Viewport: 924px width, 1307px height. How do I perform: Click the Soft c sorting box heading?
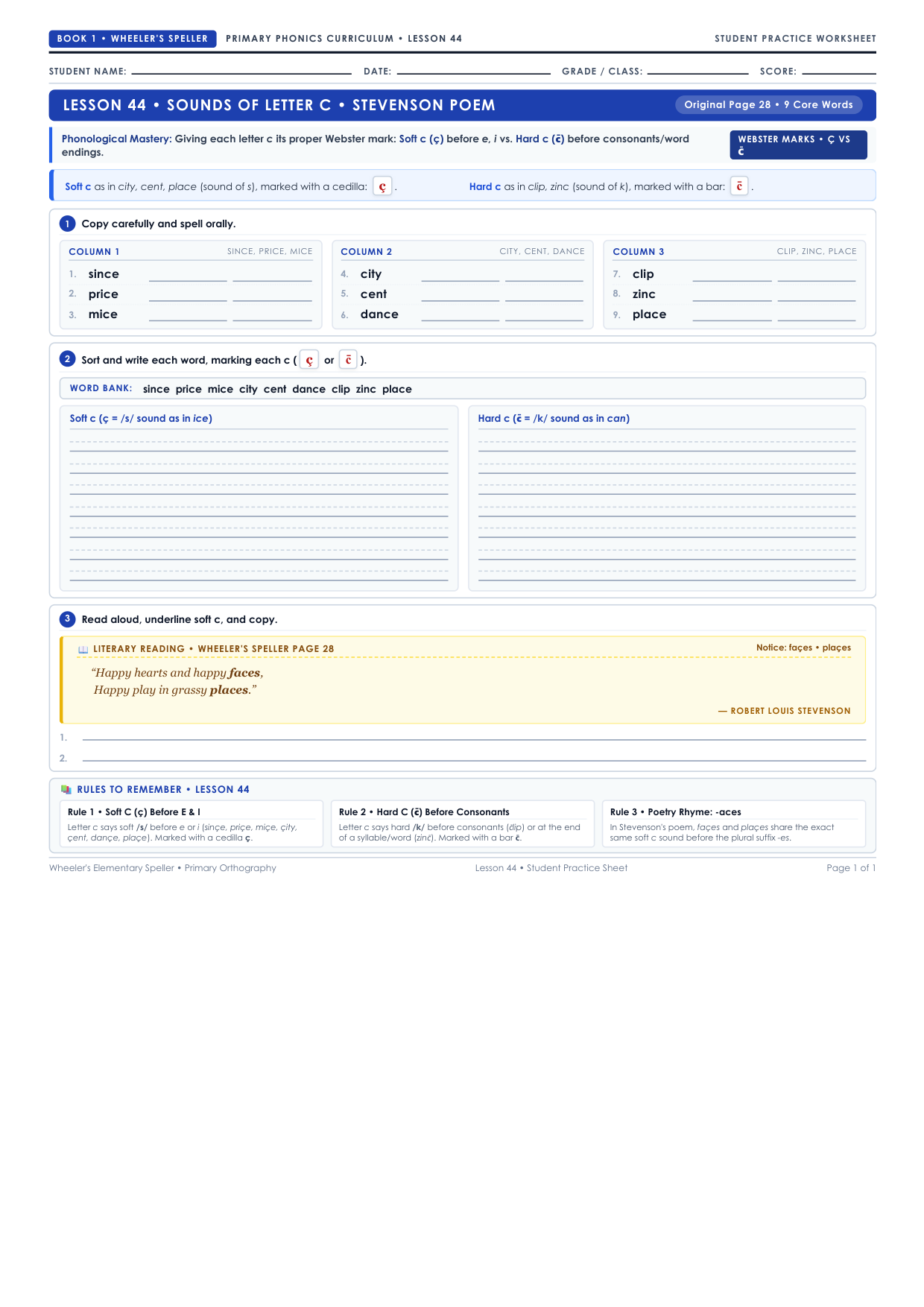pos(141,419)
